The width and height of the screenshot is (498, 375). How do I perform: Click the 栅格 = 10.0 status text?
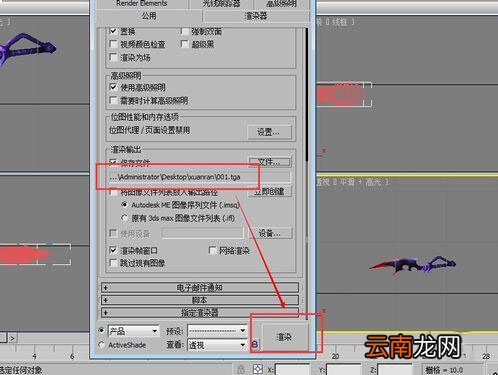(x=444, y=370)
